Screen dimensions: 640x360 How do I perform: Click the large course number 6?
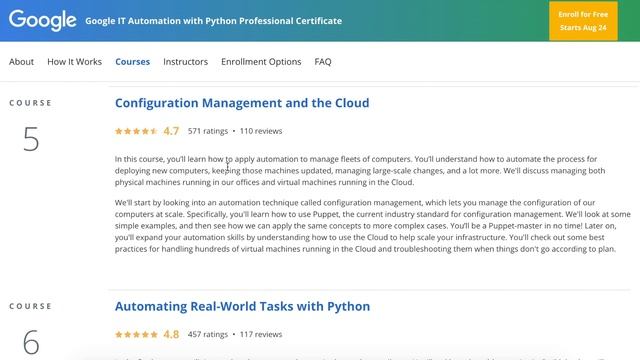point(31,342)
